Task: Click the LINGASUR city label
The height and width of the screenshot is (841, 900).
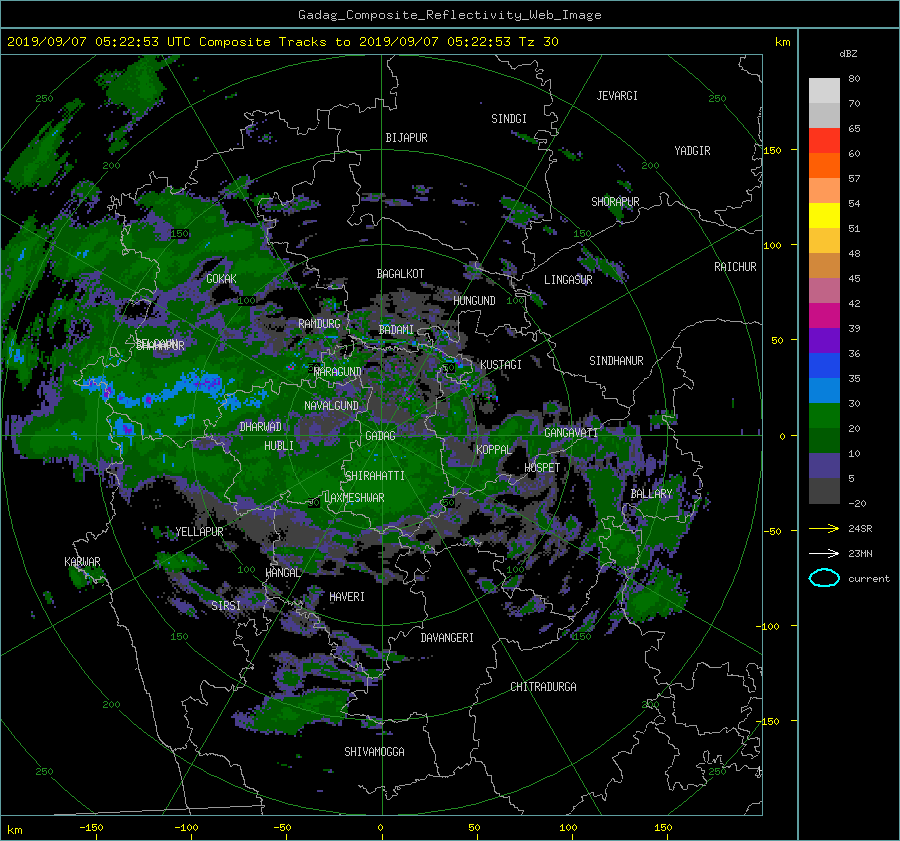Action: pyautogui.click(x=568, y=280)
